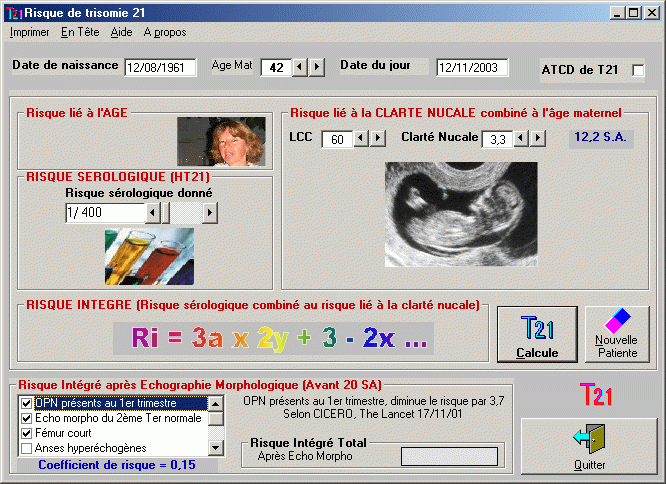Click the T21 title bar application icon
This screenshot has width=666, height=484.
pos(14,14)
